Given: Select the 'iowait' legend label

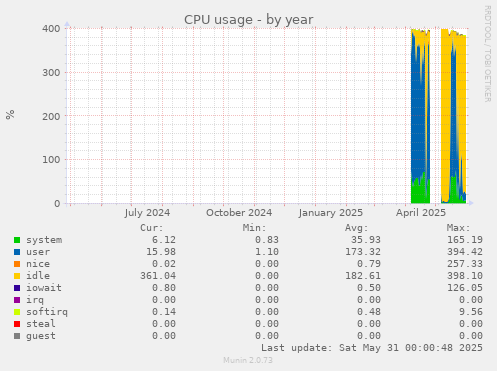Looking at the screenshot, I should click(44, 288).
